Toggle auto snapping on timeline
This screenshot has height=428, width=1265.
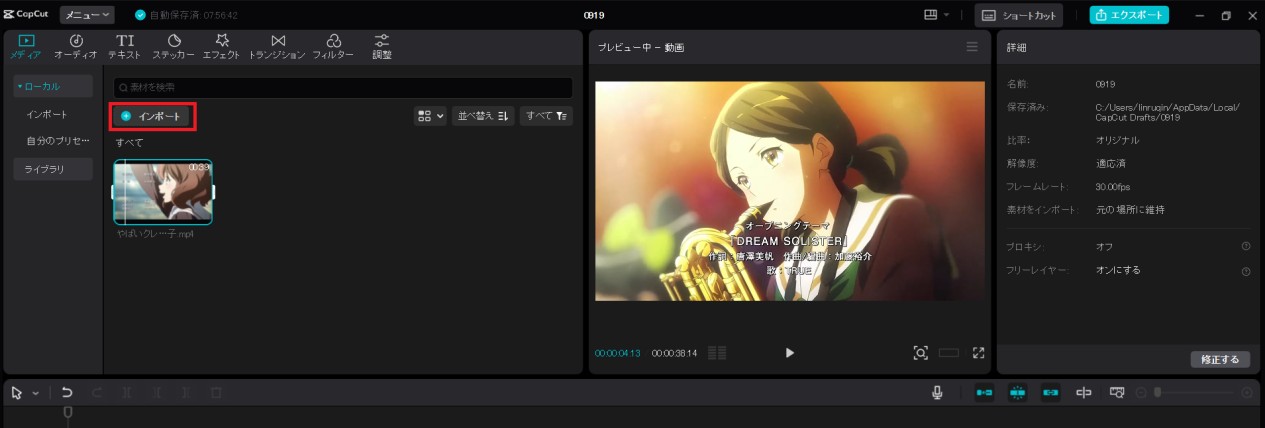(x=1018, y=393)
